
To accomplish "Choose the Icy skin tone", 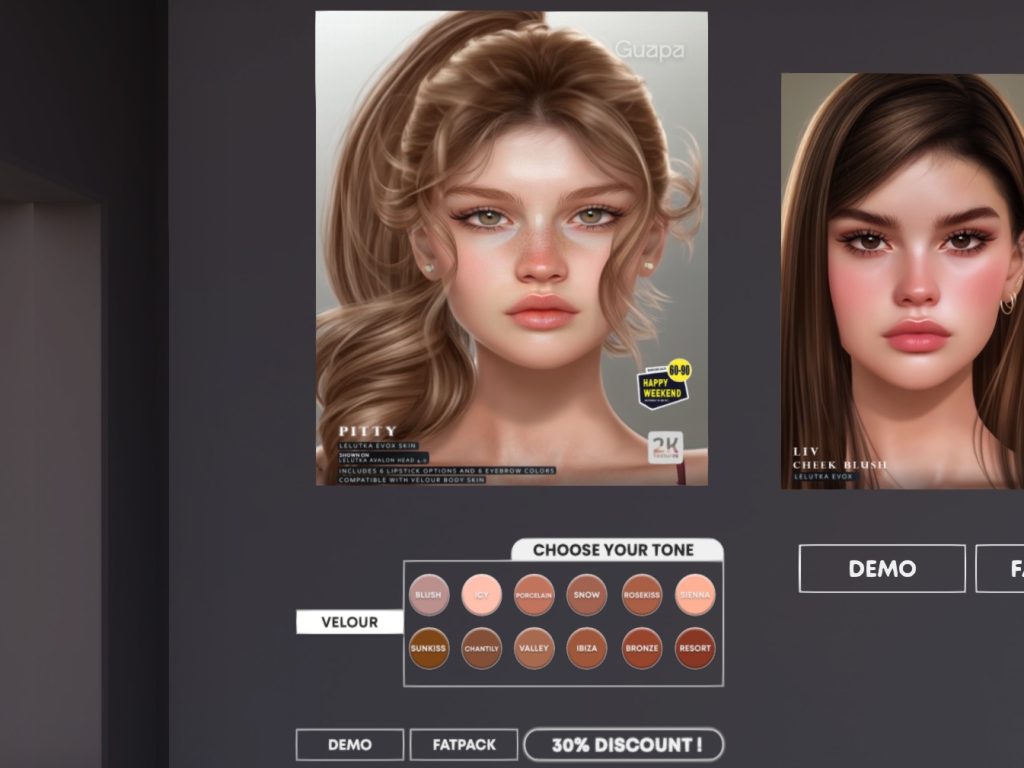I will [481, 595].
